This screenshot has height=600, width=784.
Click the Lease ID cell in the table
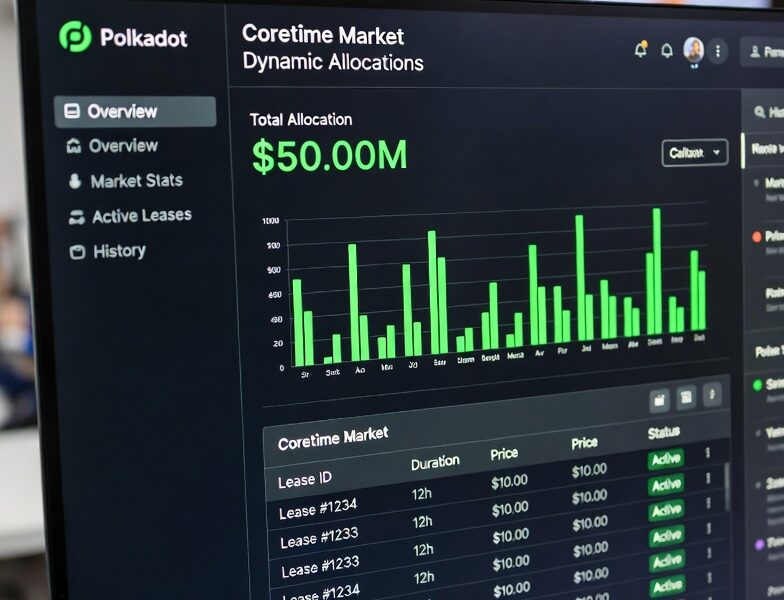pos(304,480)
